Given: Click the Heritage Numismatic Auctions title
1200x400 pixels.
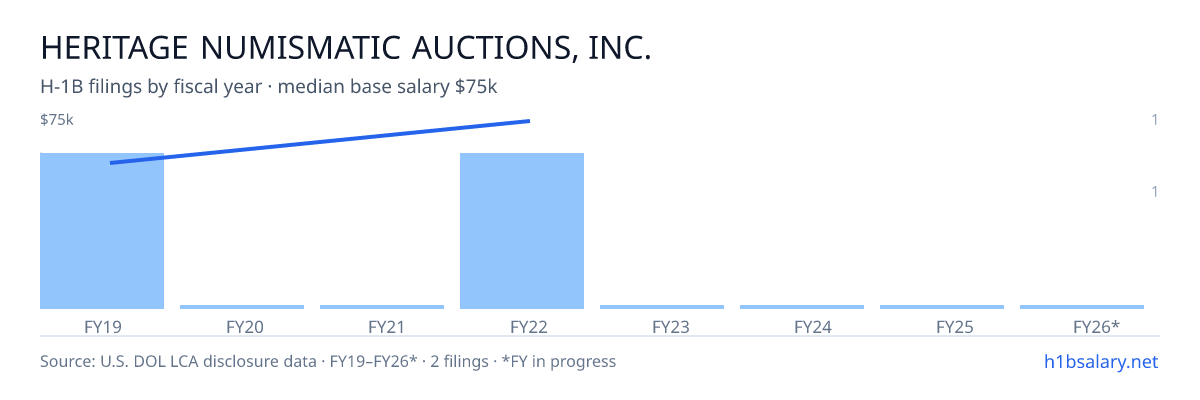Looking at the screenshot, I should [346, 47].
